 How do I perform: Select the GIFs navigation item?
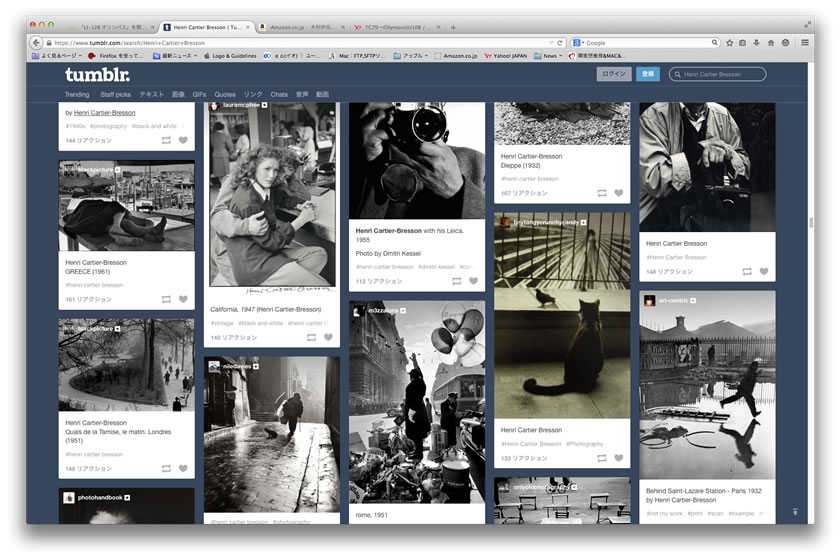pyautogui.click(x=199, y=94)
